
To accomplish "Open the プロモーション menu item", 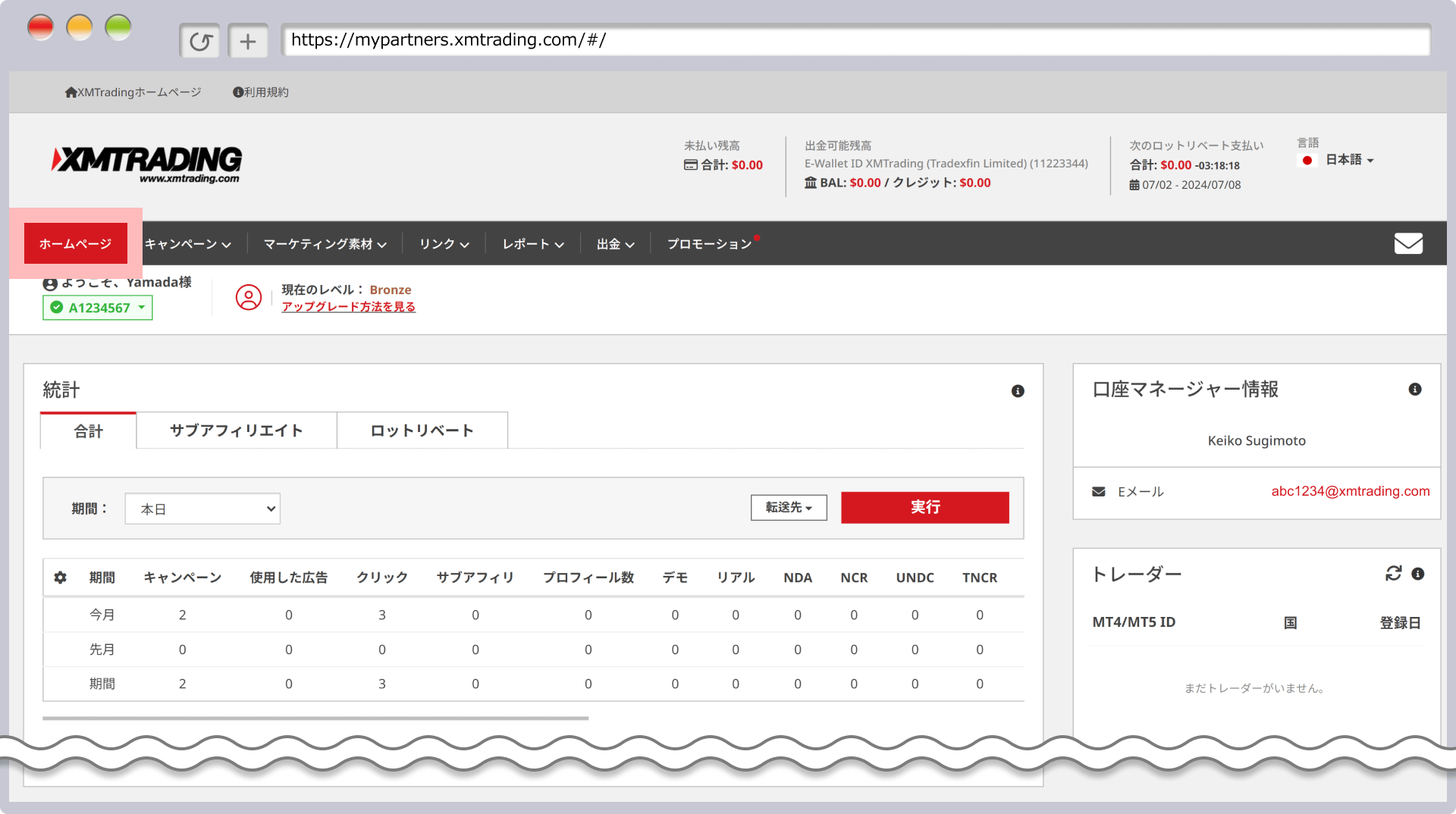I will [x=710, y=244].
